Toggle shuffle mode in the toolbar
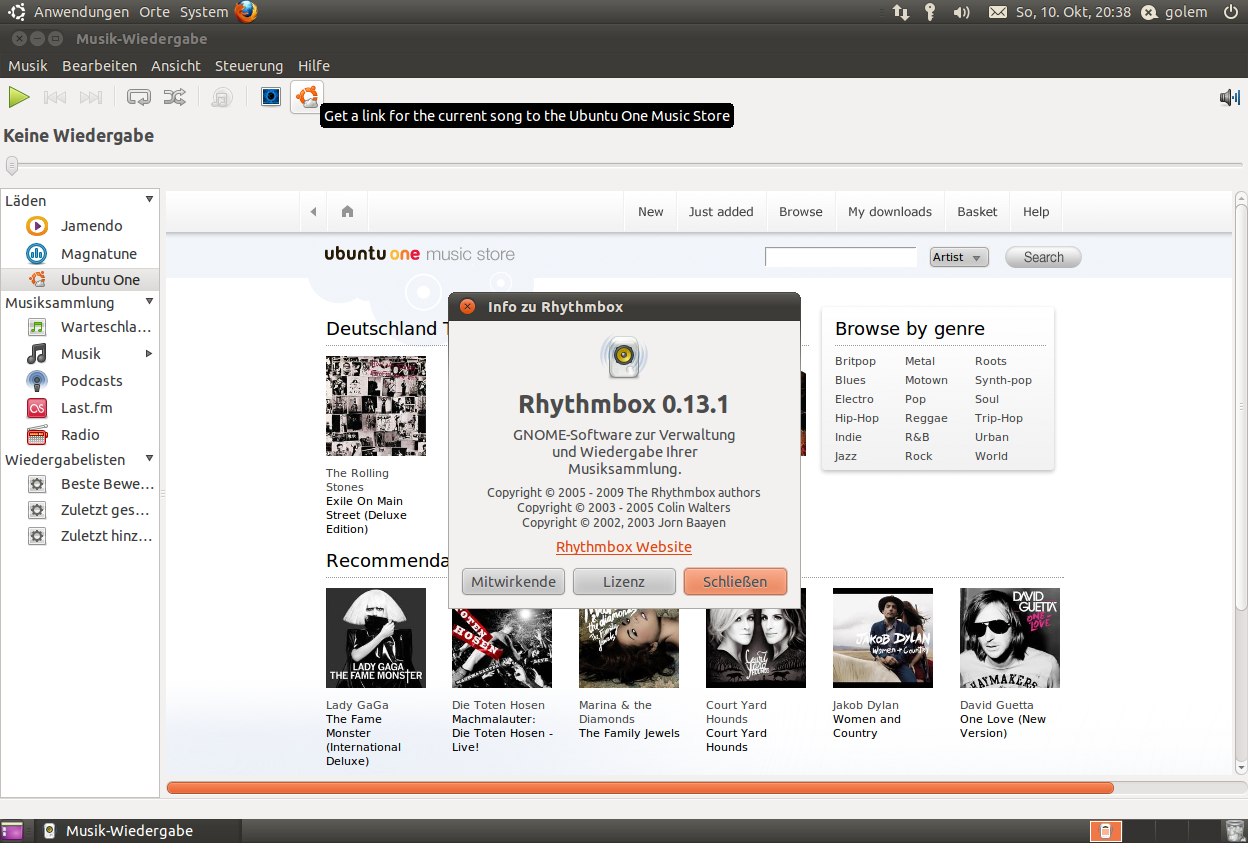 [x=174, y=97]
